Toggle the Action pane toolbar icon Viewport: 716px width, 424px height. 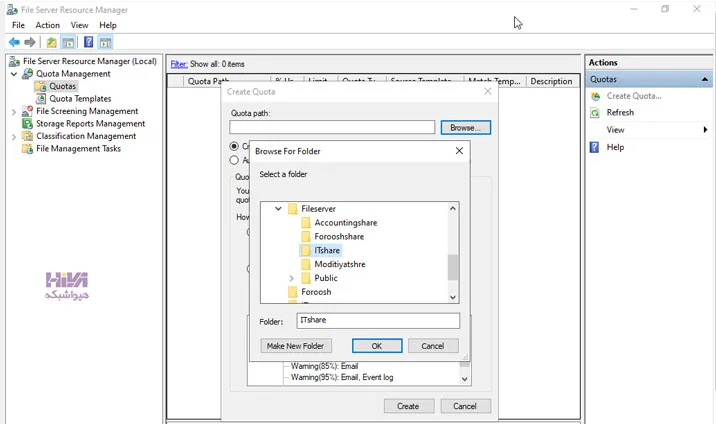pos(105,42)
